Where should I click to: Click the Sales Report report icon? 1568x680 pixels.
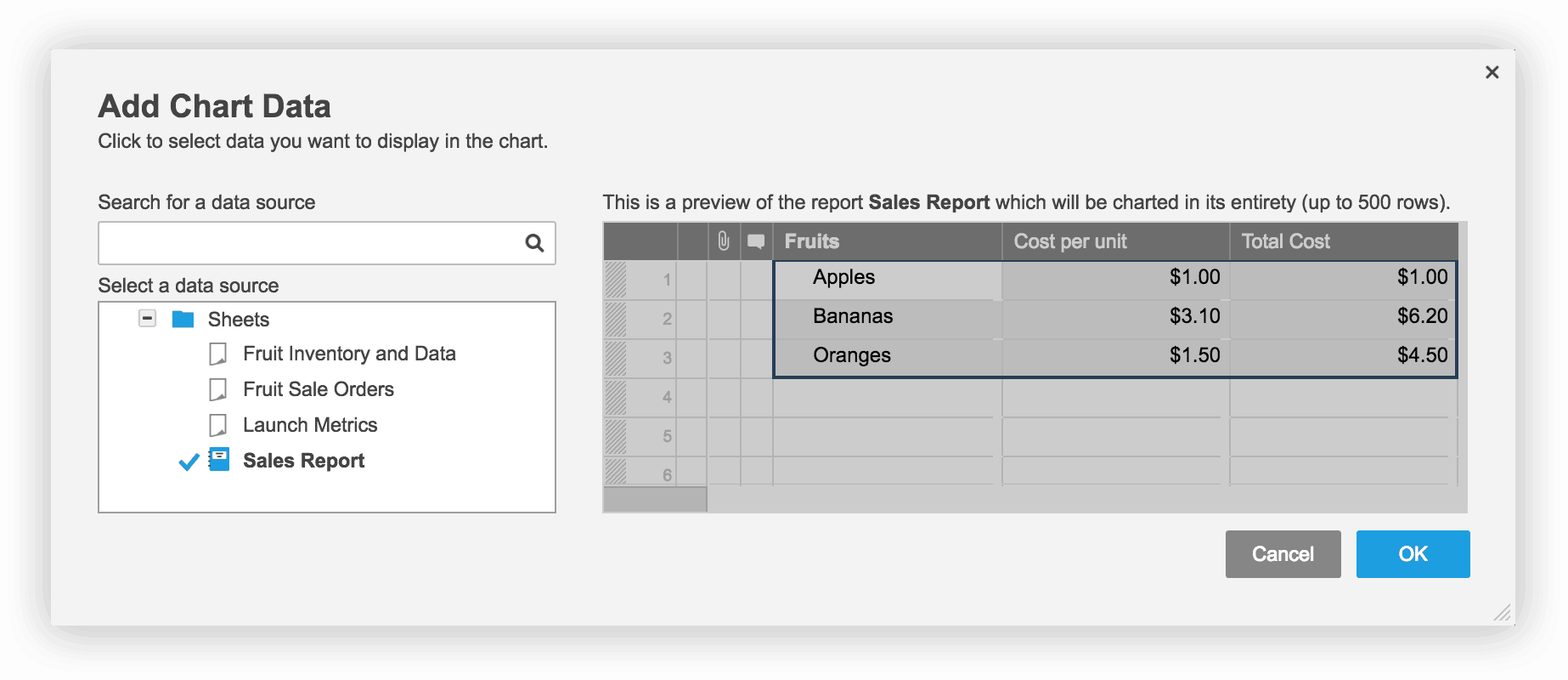coord(219,460)
